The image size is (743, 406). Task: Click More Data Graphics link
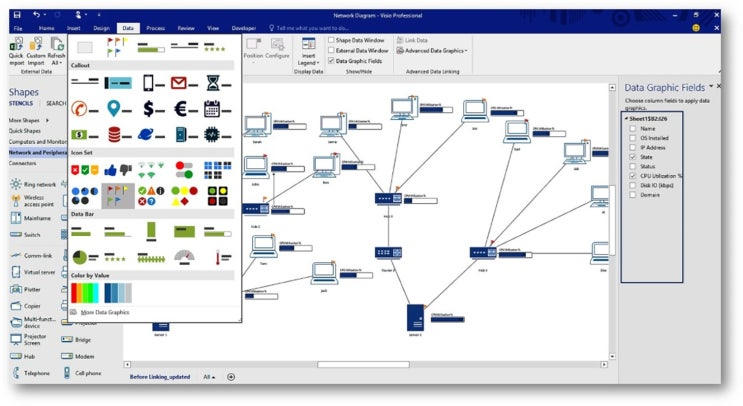[105, 312]
